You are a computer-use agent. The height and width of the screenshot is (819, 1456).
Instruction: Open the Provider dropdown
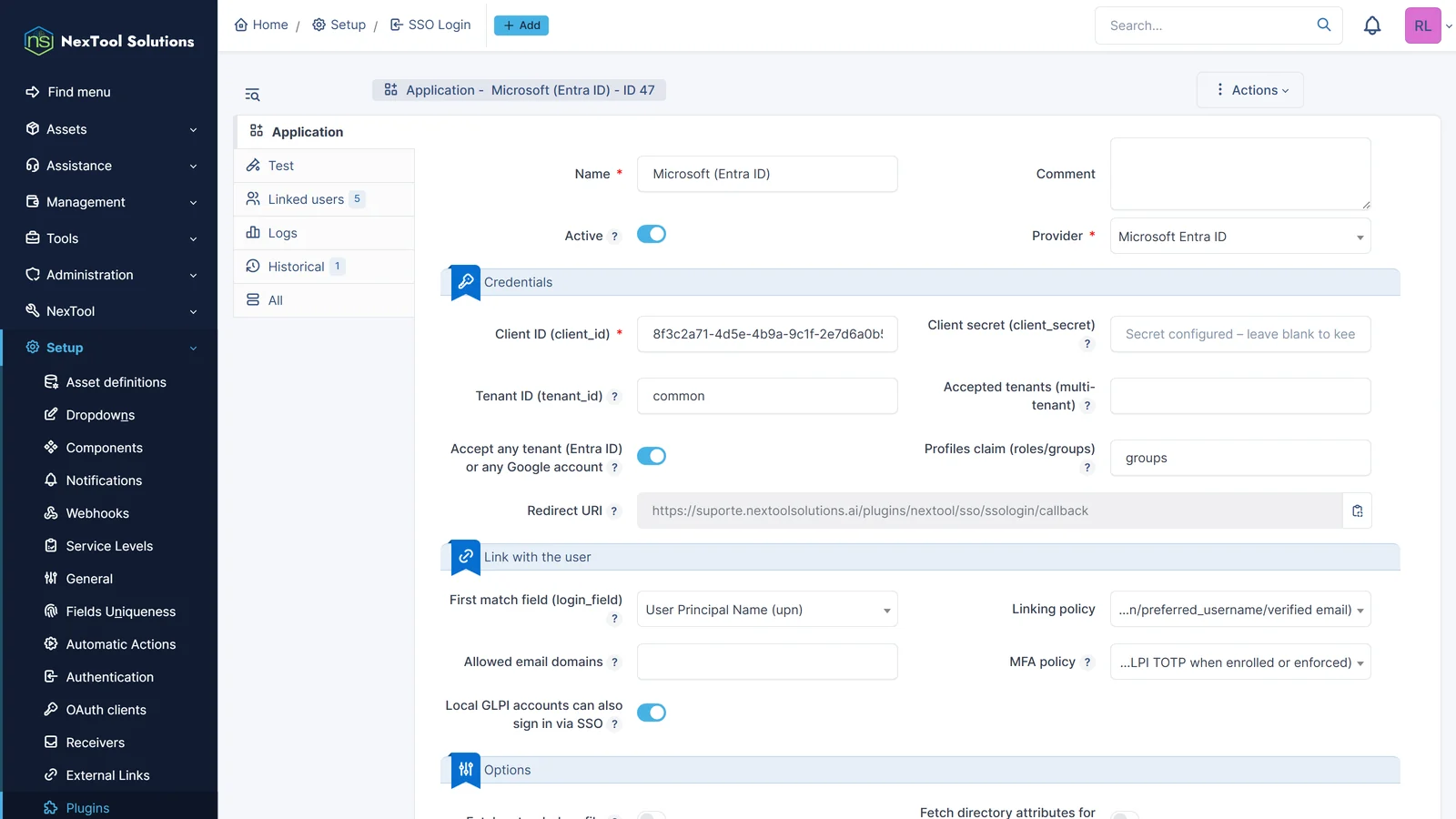pyautogui.click(x=1240, y=237)
